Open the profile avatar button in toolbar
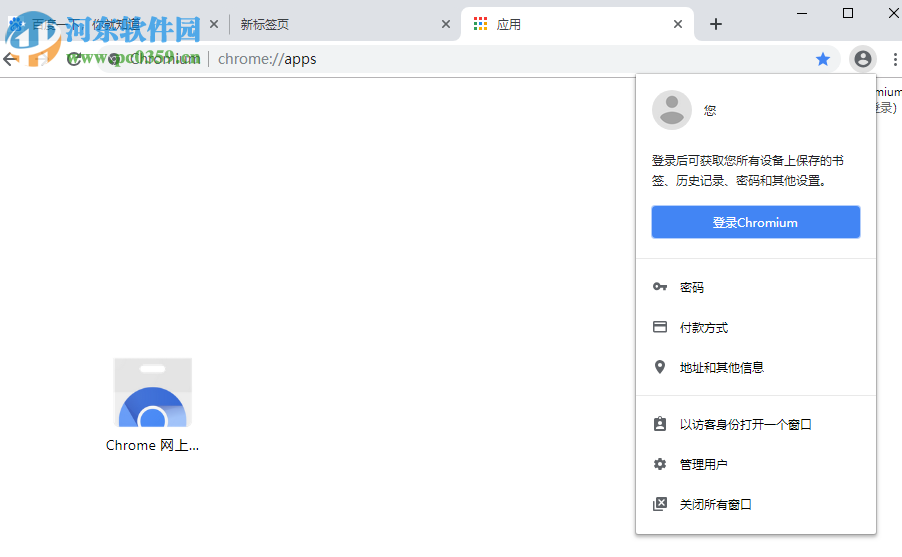This screenshot has height=557, width=902. pyautogui.click(x=862, y=59)
